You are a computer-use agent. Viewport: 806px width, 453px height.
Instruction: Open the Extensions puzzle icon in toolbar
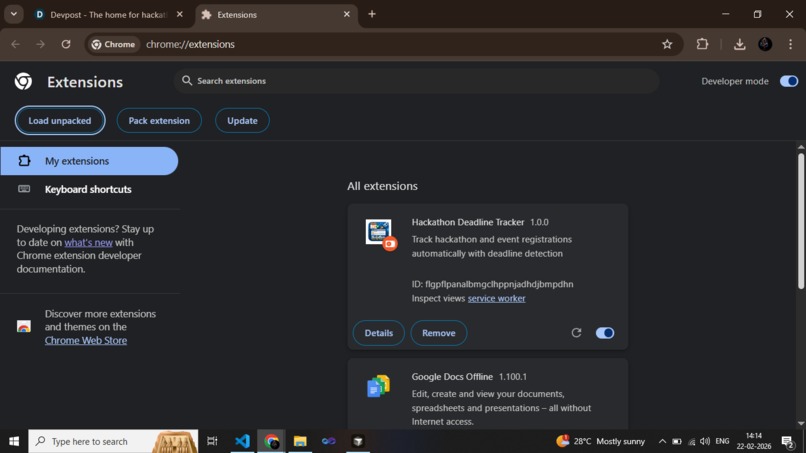pyautogui.click(x=702, y=44)
